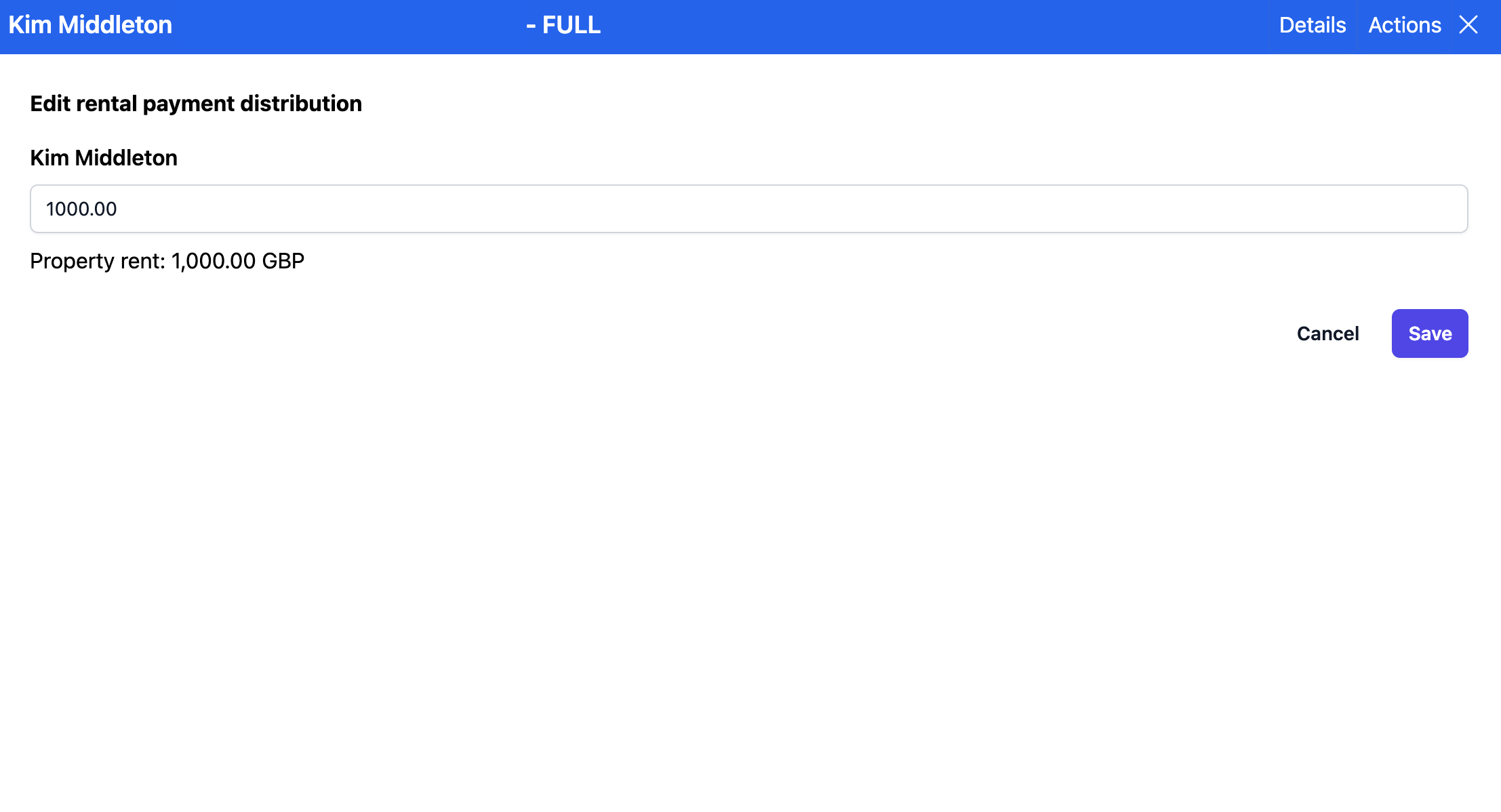This screenshot has height=812, width=1501.
Task: Click the Property rent GBP text
Action: point(166,260)
